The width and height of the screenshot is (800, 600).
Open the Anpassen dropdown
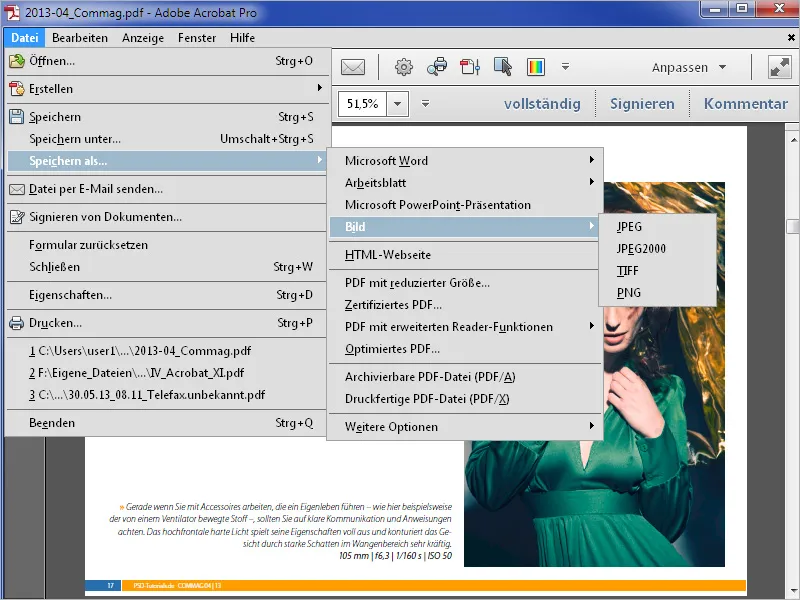(689, 67)
